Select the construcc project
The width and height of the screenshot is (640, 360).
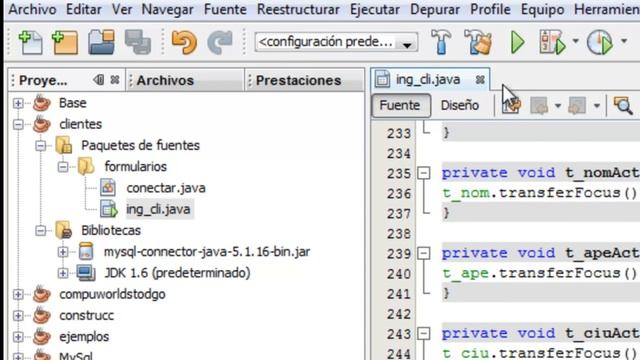pos(87,315)
